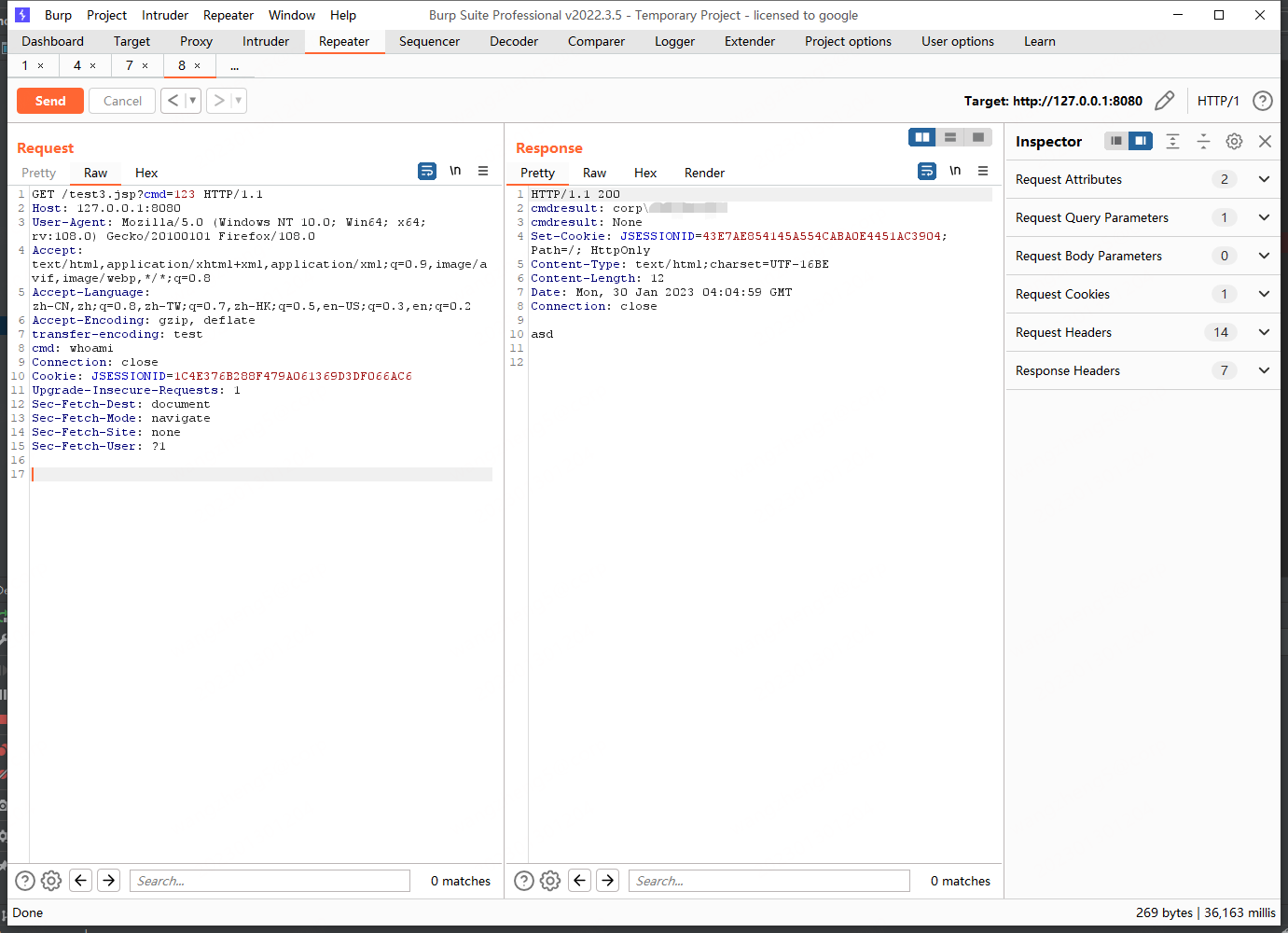The width and height of the screenshot is (1288, 933).
Task: Switch Response view to Render
Action: (x=704, y=173)
